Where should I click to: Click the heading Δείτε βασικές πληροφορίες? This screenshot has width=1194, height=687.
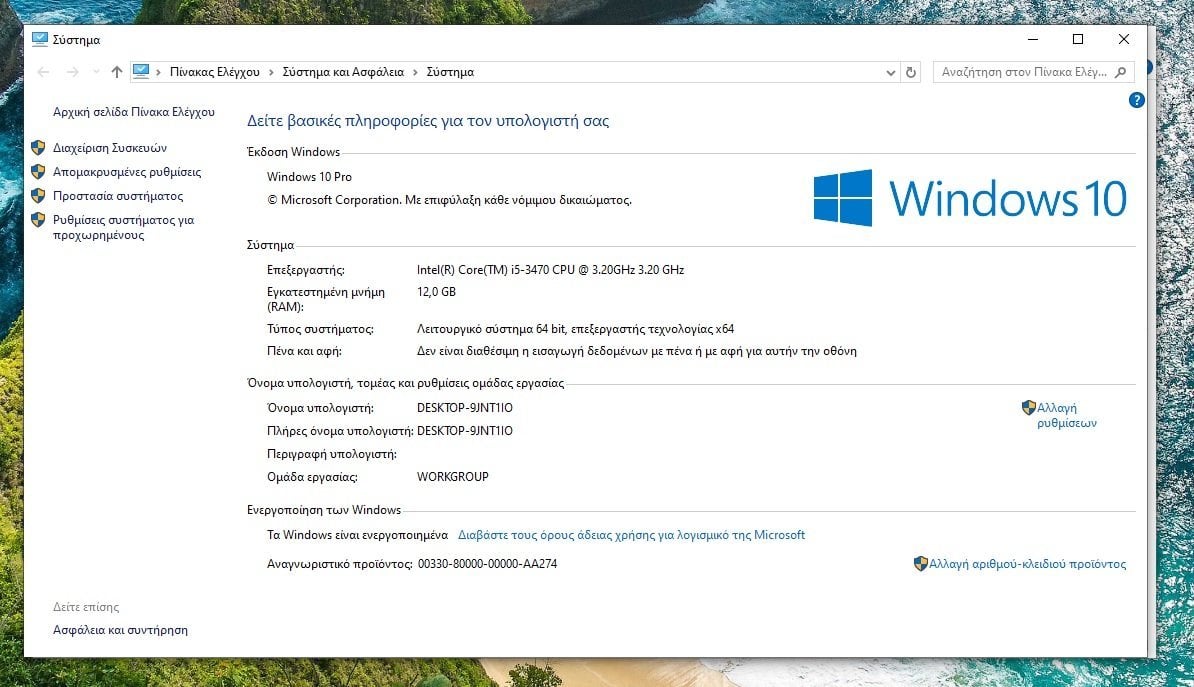click(x=428, y=121)
